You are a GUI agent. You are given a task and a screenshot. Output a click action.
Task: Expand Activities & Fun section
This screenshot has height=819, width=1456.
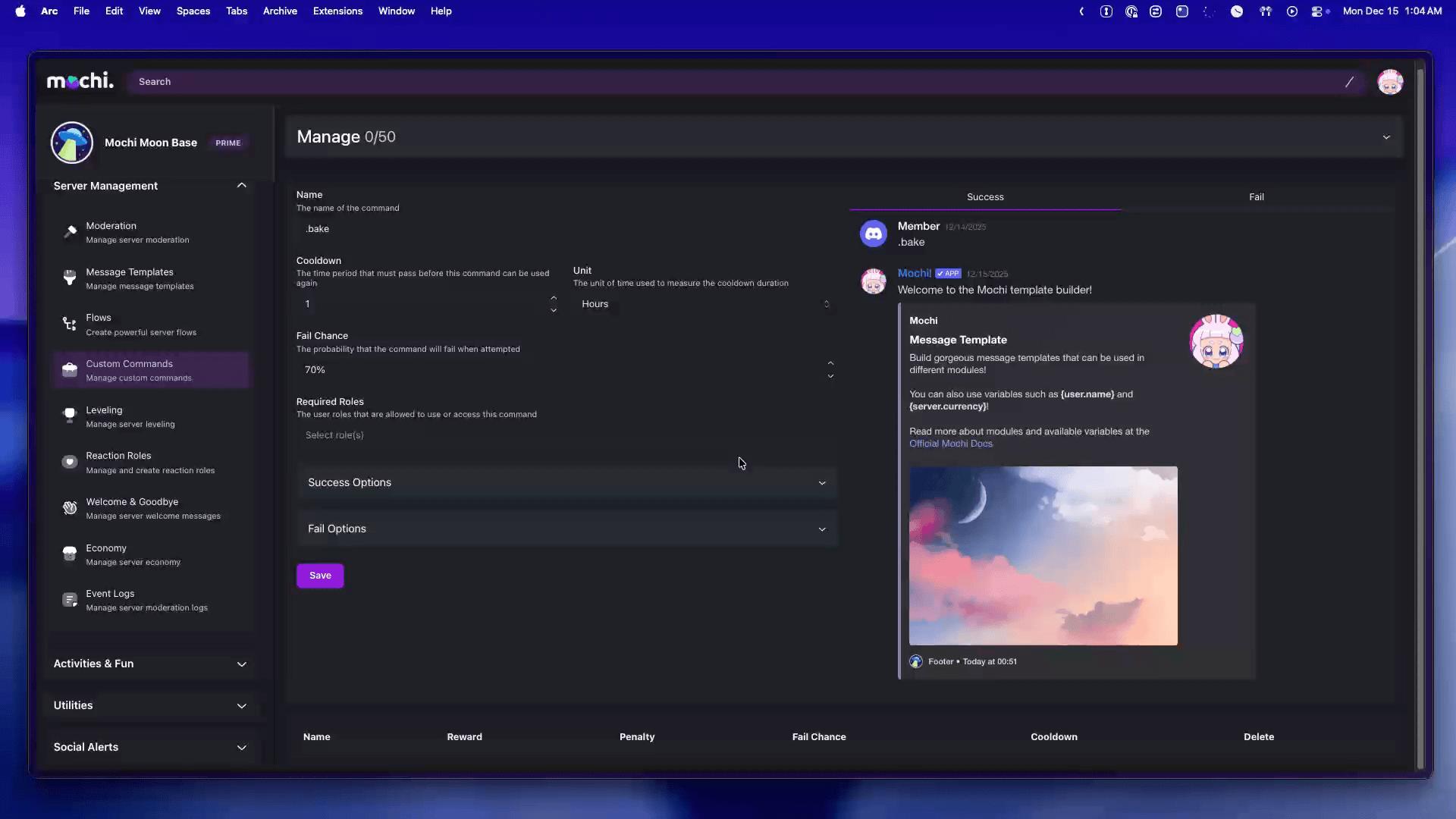click(x=241, y=664)
